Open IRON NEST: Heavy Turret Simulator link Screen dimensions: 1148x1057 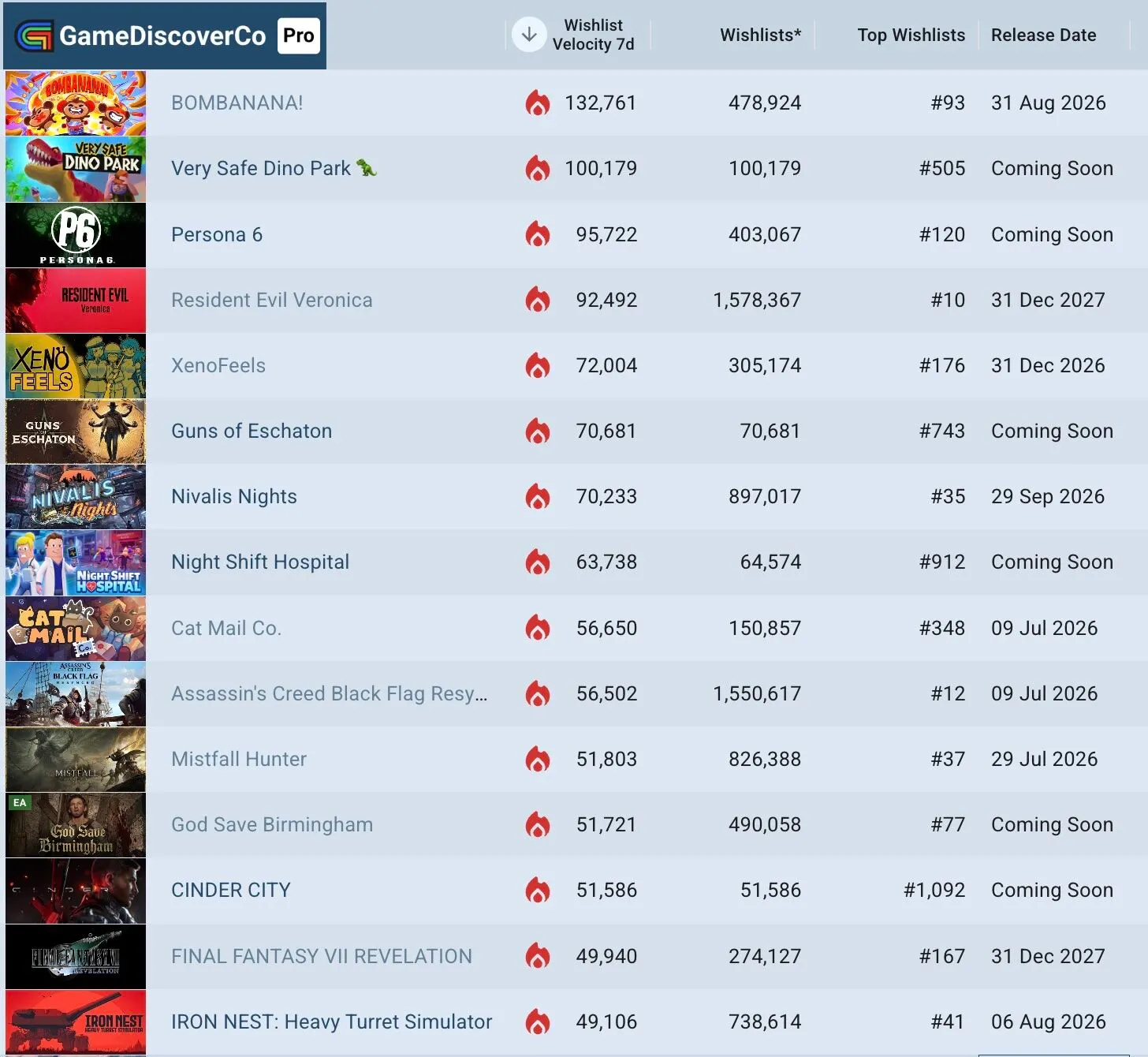(x=331, y=1022)
